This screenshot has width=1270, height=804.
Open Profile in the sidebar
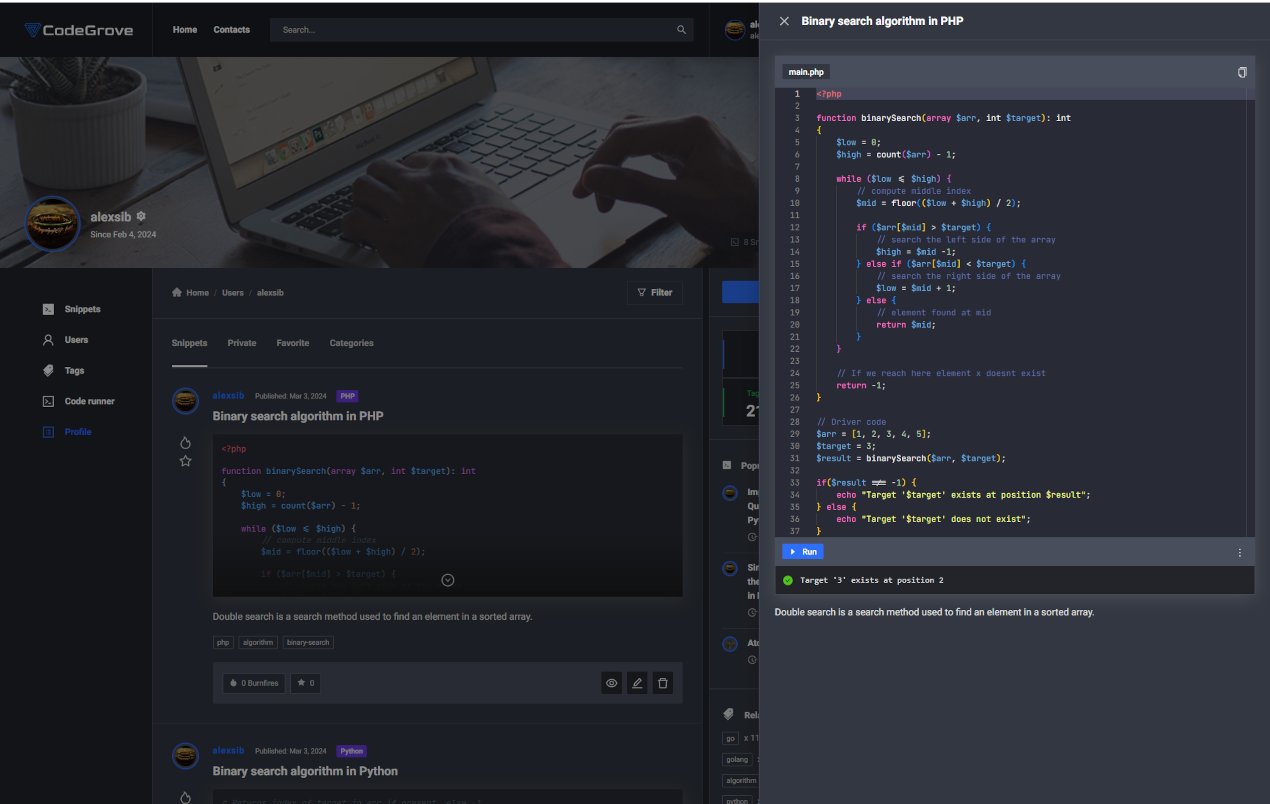tap(78, 432)
